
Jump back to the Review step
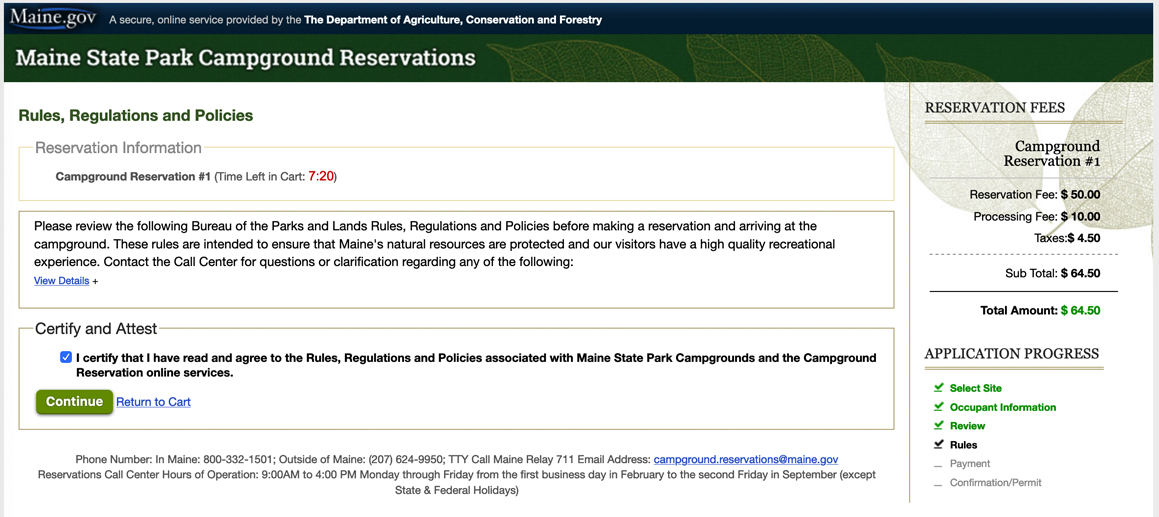coord(968,426)
